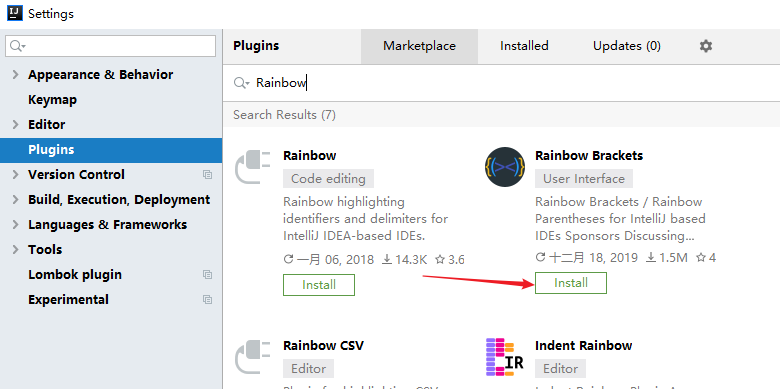Expand the Version Control settings node
780x389 pixels.
click(15, 175)
